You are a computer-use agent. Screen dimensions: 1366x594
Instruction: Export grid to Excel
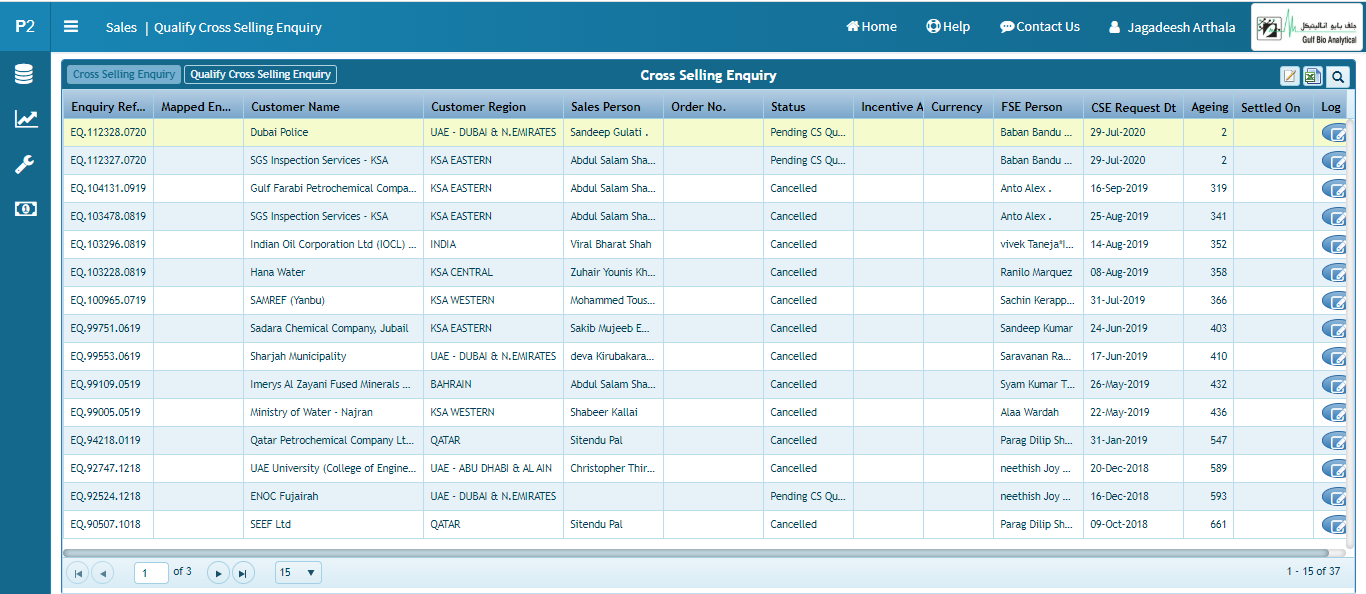pos(1313,76)
